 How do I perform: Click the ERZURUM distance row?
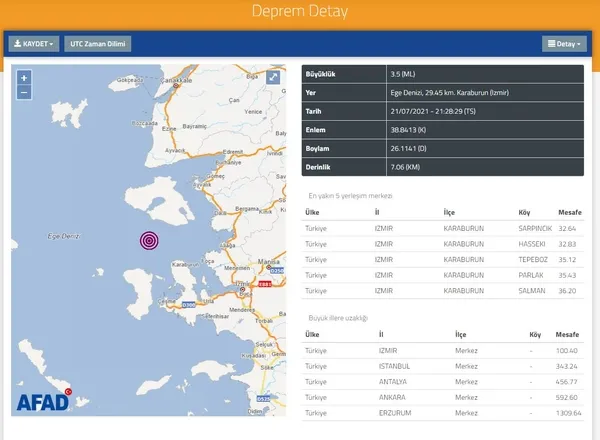pos(442,411)
